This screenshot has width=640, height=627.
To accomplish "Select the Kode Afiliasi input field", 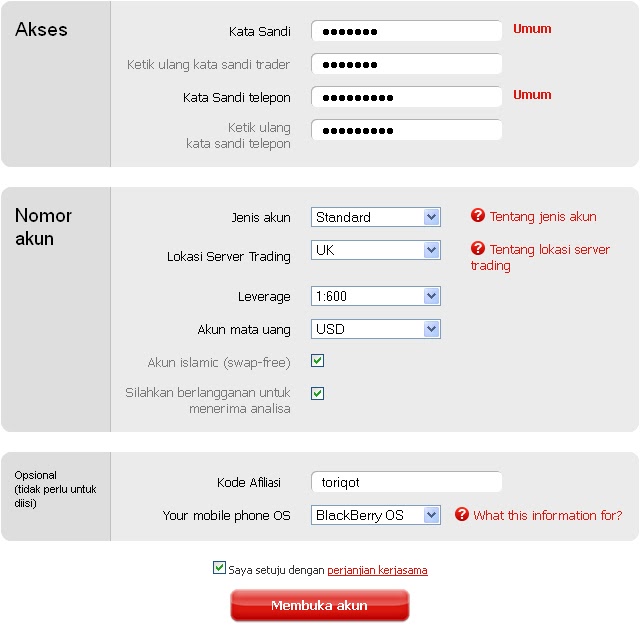I will [x=407, y=482].
